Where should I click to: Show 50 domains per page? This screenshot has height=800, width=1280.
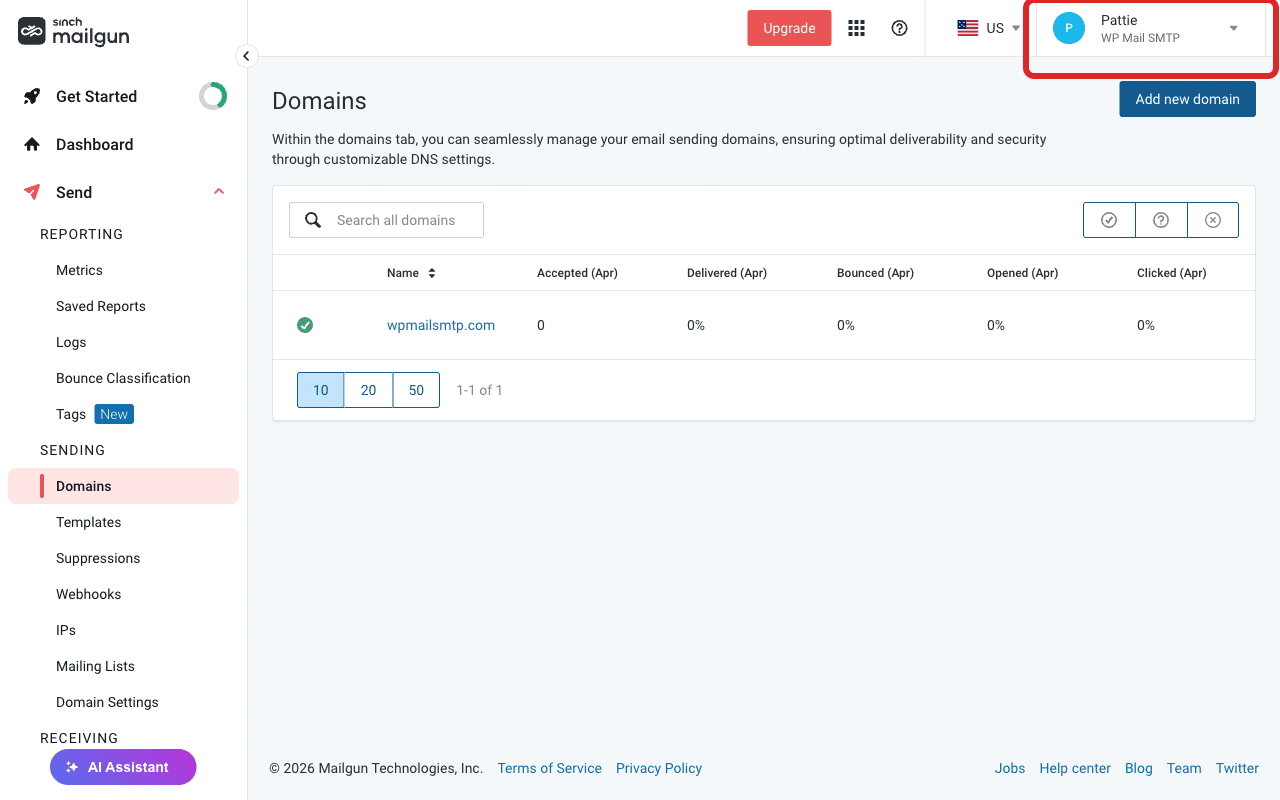click(x=416, y=390)
